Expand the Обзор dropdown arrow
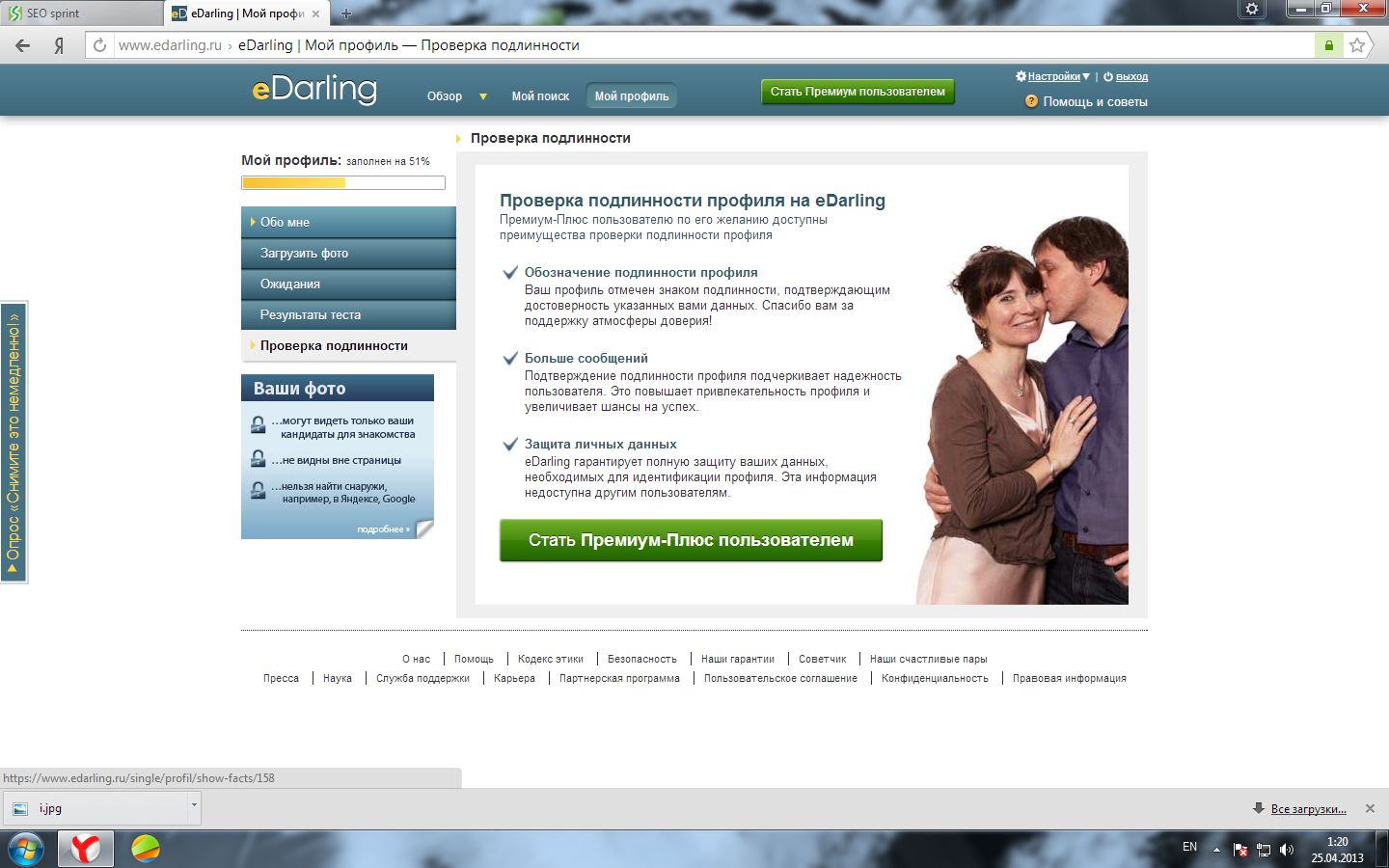The image size is (1389, 868). tap(483, 96)
